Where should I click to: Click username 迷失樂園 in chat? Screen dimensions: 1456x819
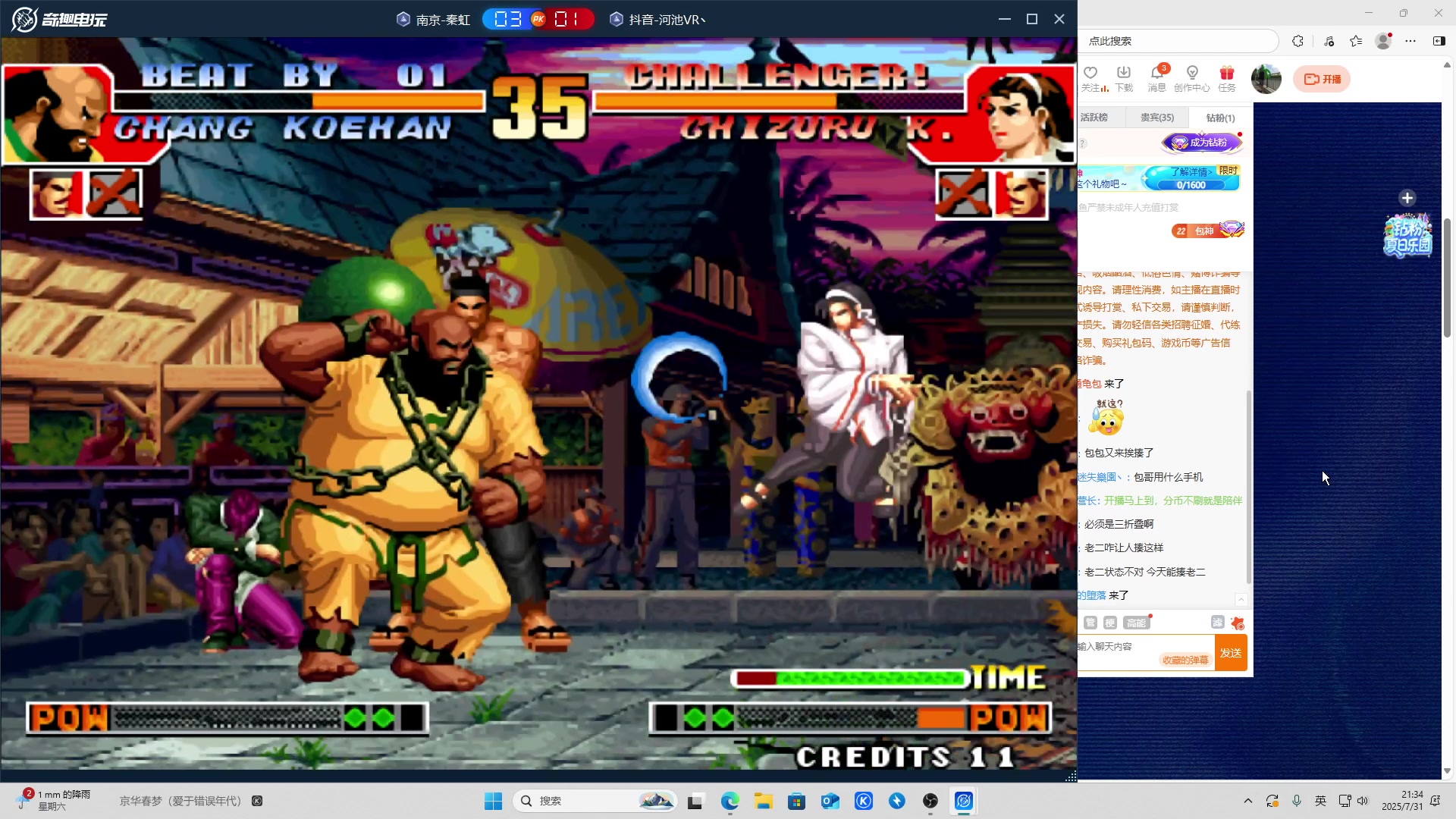[x=1100, y=477]
